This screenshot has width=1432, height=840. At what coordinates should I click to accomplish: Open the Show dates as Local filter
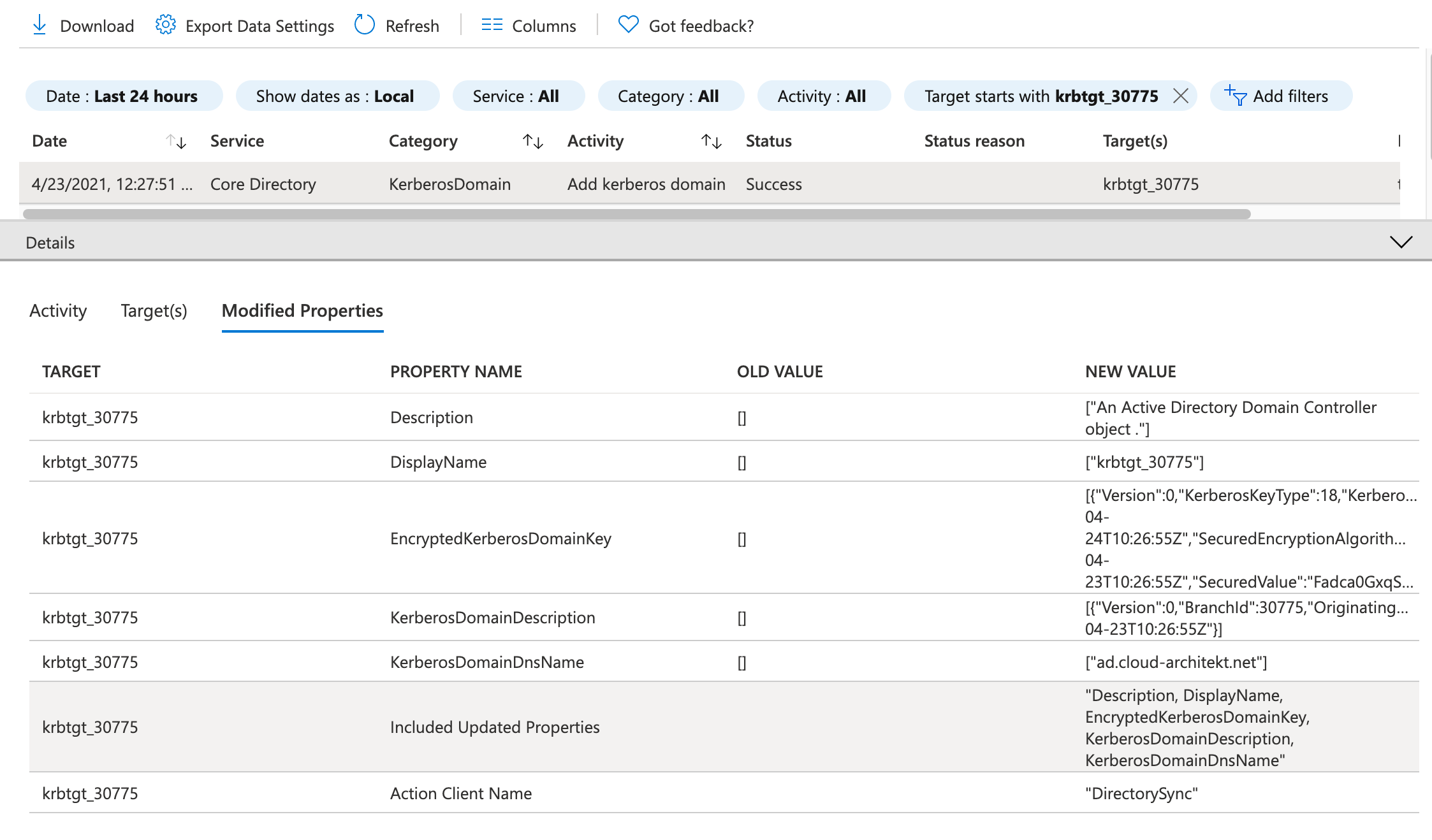pyautogui.click(x=337, y=96)
